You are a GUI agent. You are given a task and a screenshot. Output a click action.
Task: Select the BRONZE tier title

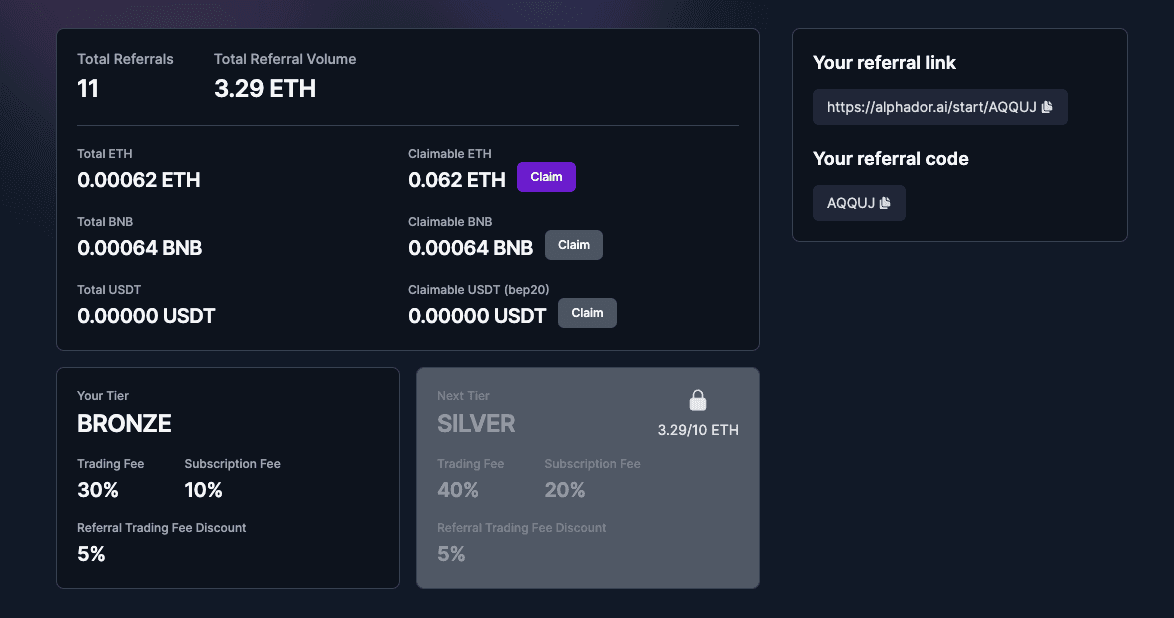(124, 423)
